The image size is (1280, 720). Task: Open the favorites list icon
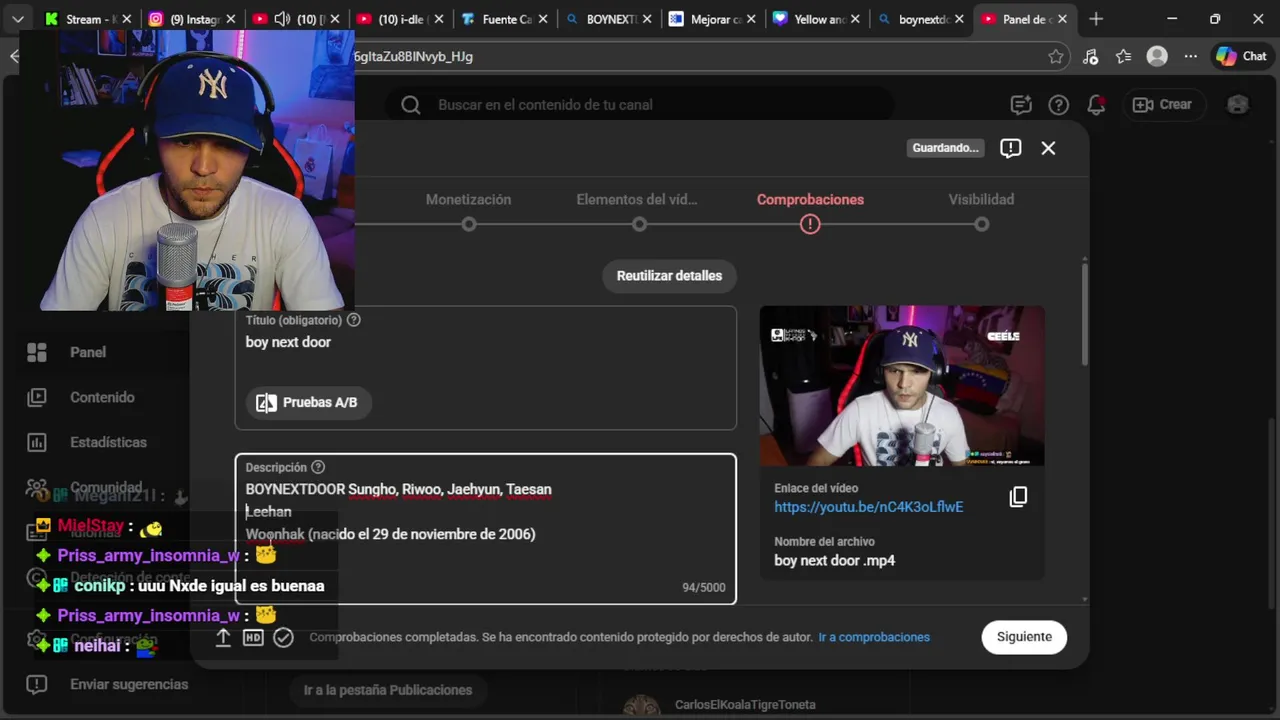(1124, 57)
